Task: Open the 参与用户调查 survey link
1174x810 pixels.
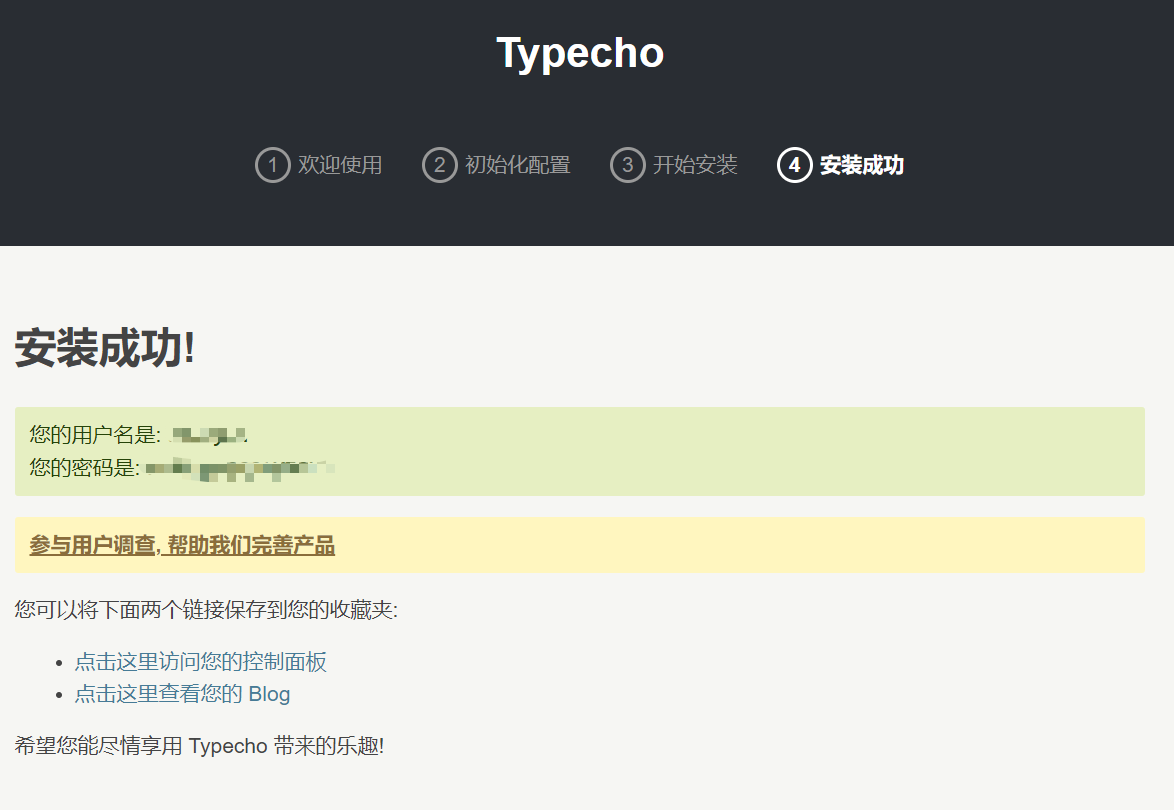Action: (x=182, y=545)
